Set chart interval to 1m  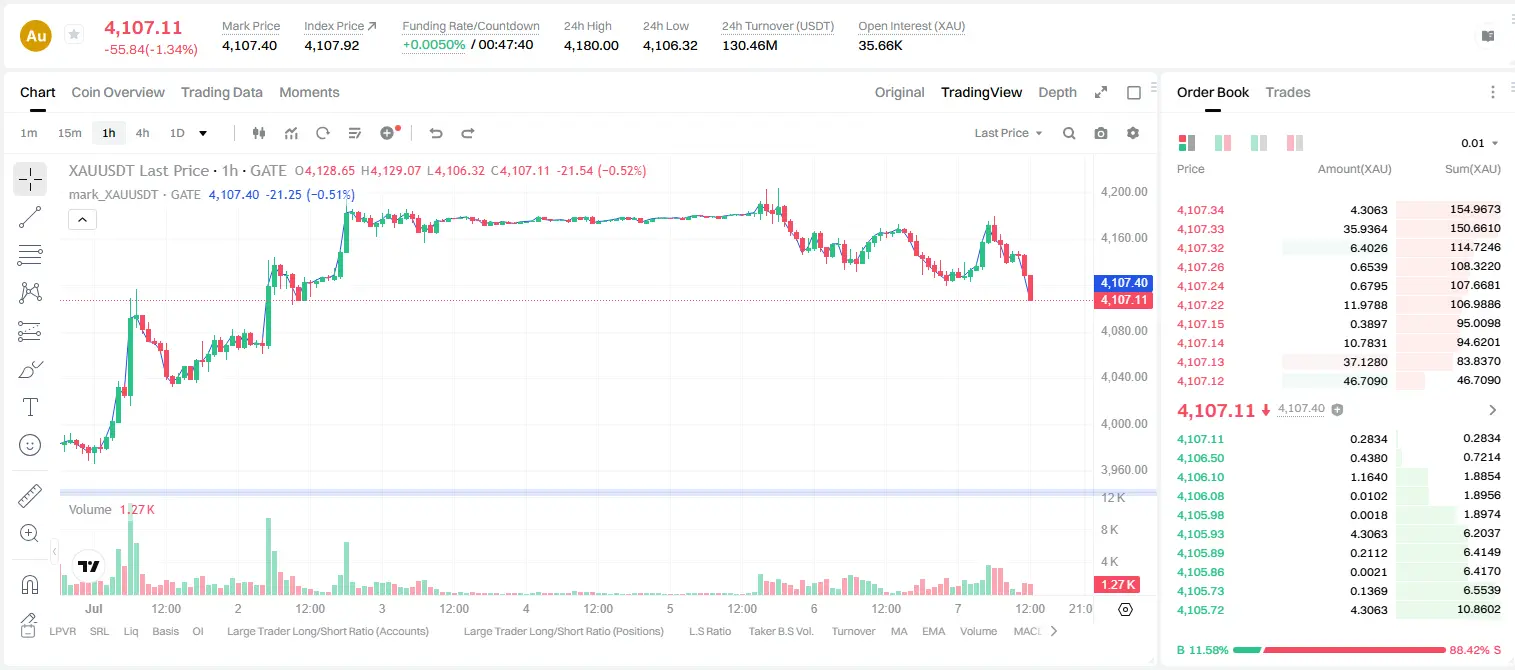[x=29, y=133]
